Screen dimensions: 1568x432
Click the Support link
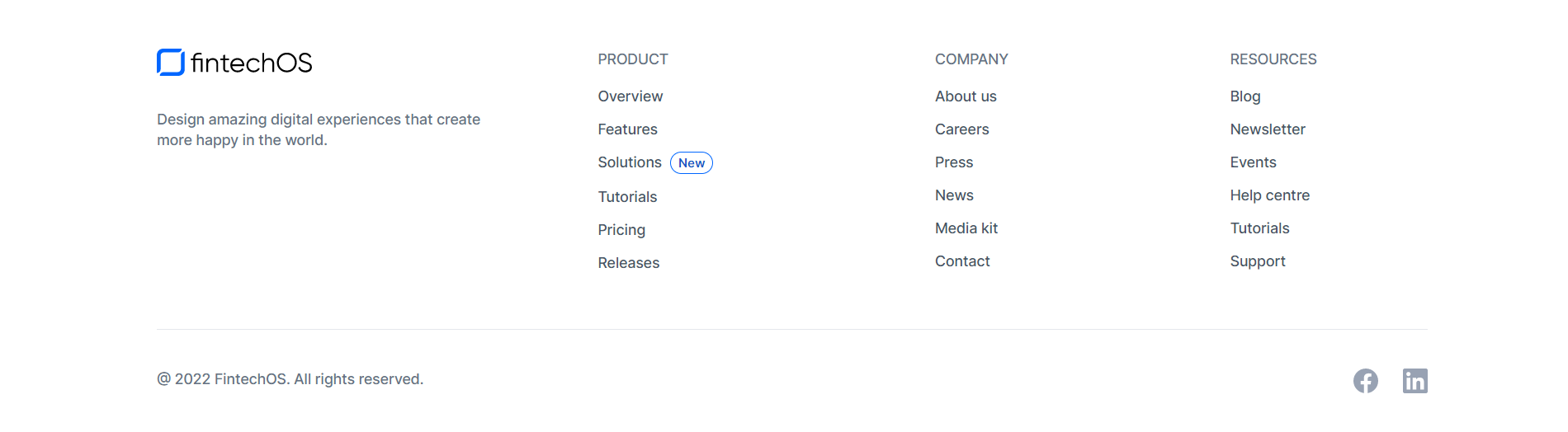1257,261
